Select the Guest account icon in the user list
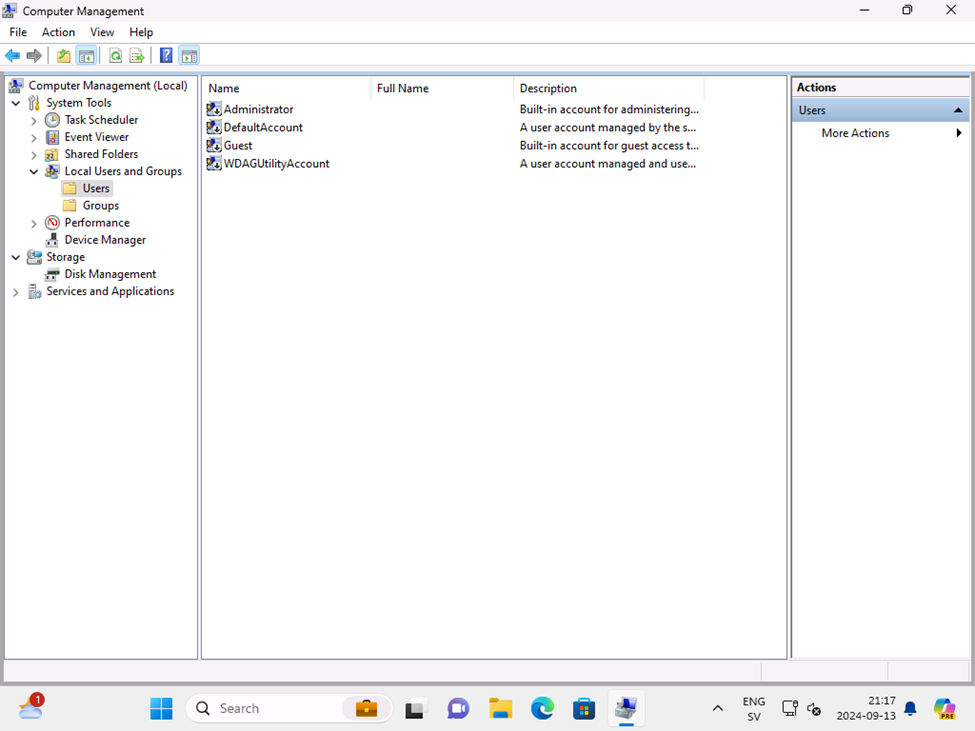The image size is (975, 731). [x=213, y=145]
